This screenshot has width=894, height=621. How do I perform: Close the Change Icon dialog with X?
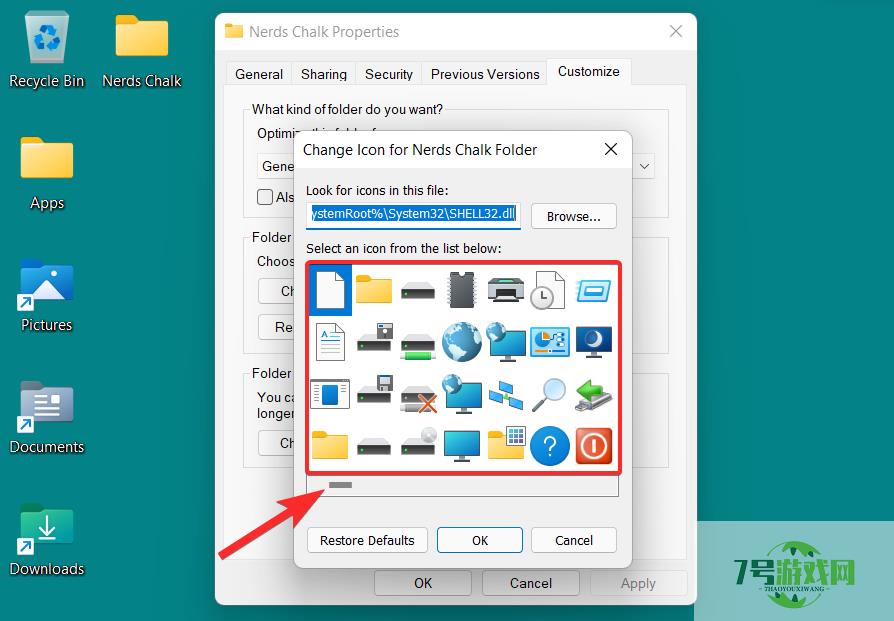click(611, 149)
